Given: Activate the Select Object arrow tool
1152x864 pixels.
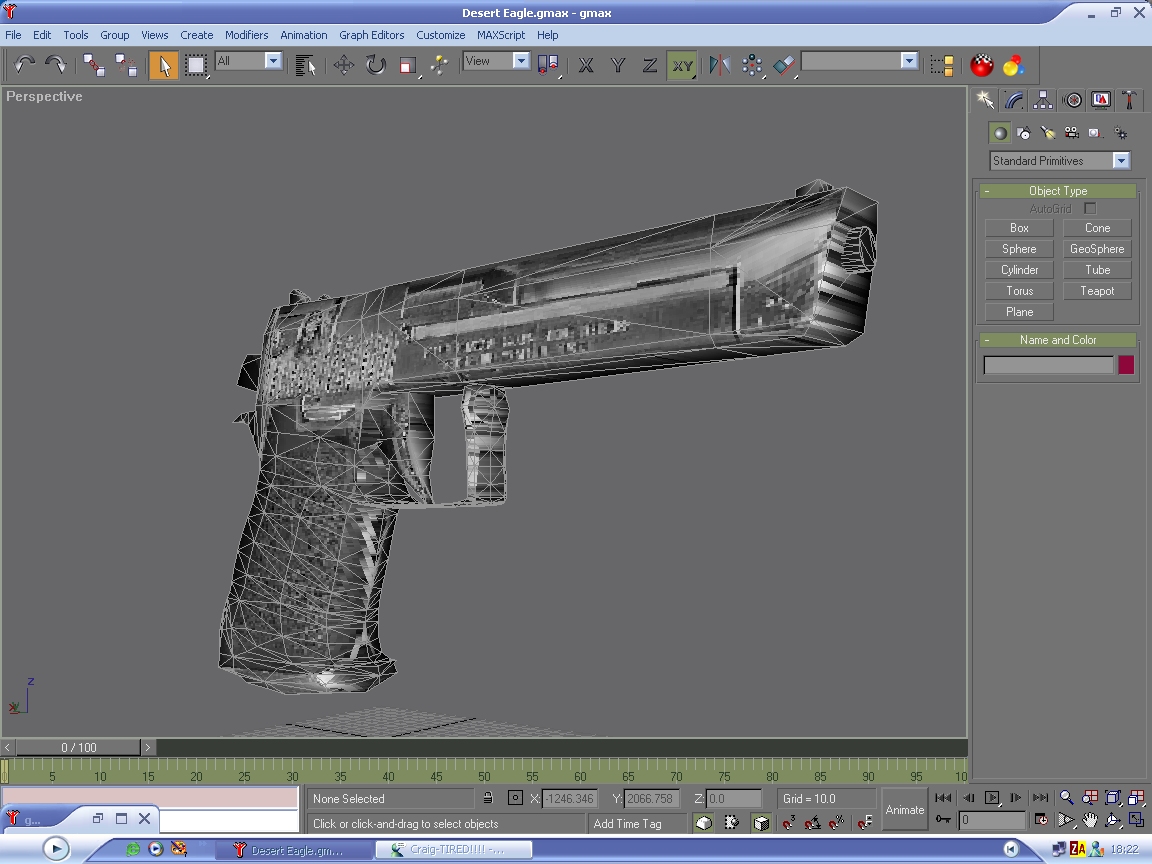Looking at the screenshot, I should pos(164,65).
